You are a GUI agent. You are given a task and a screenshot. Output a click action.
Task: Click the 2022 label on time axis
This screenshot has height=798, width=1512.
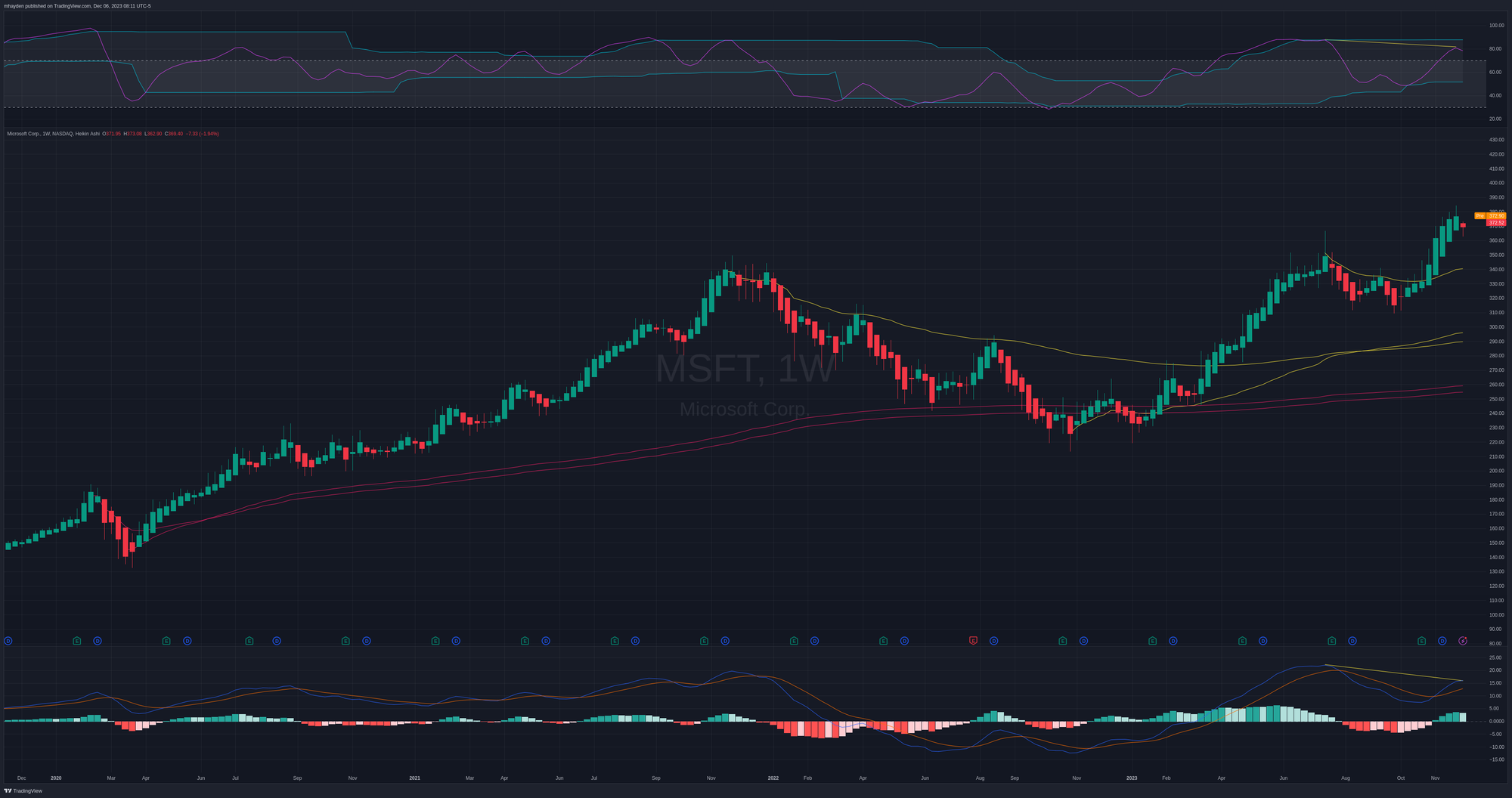[x=773, y=778]
